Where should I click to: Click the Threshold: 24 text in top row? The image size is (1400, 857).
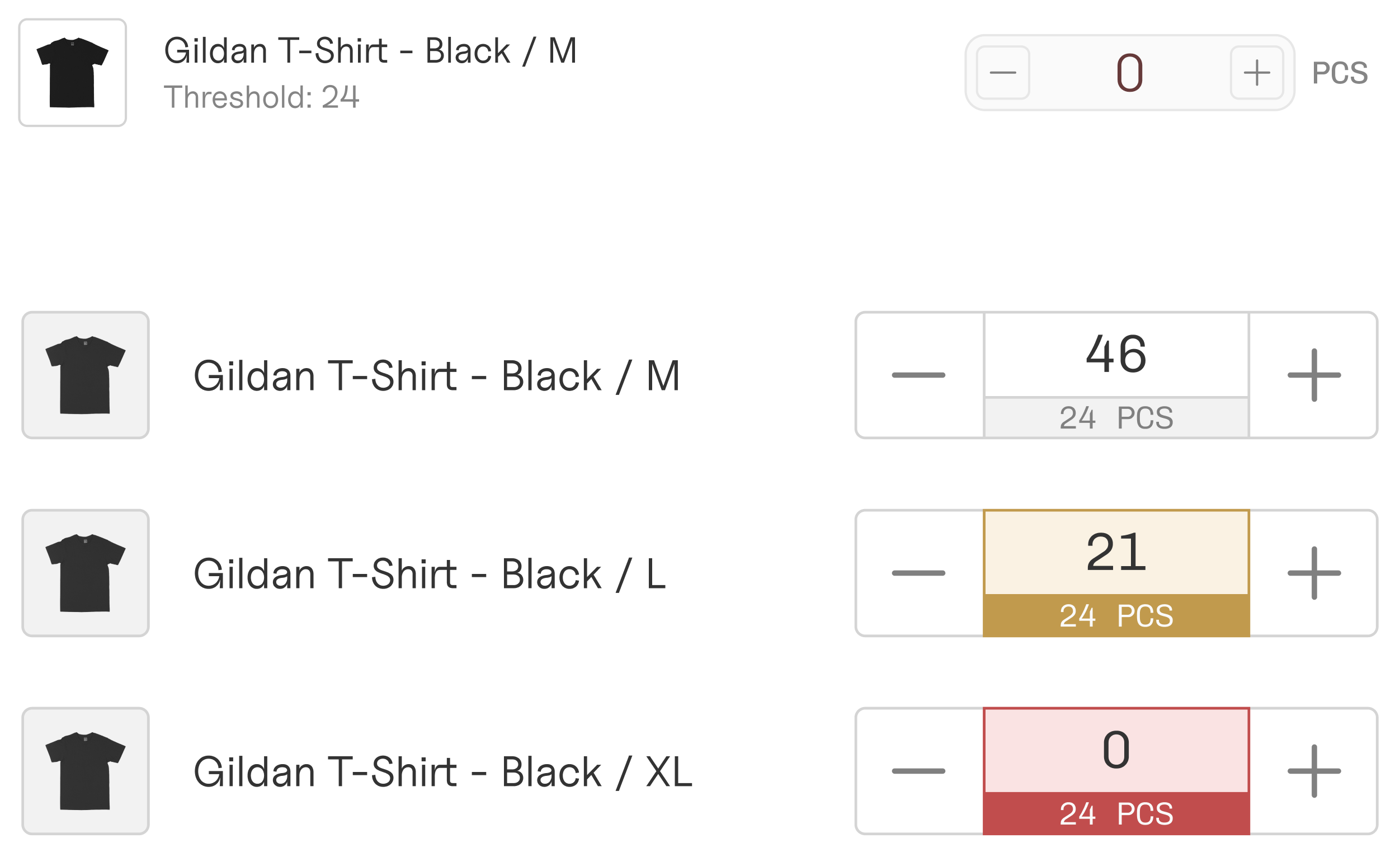pyautogui.click(x=261, y=97)
